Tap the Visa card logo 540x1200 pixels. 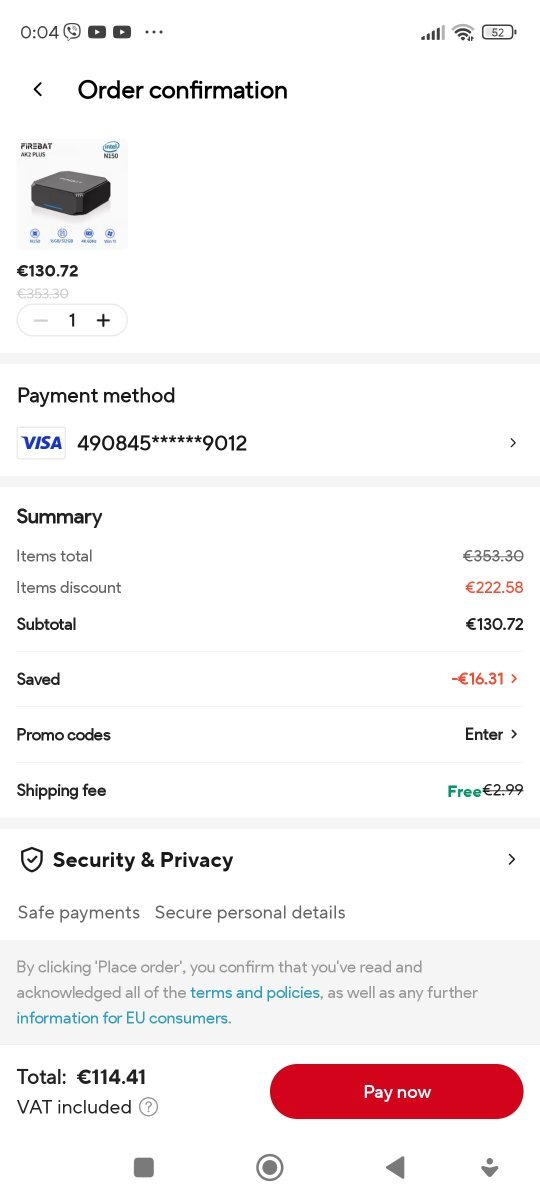(41, 443)
